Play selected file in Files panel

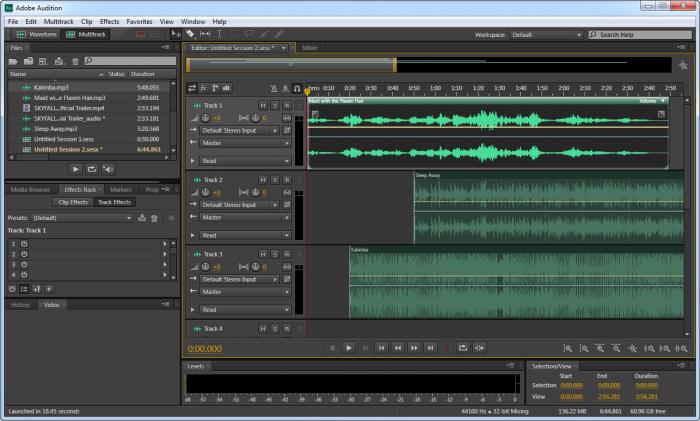(x=75, y=169)
